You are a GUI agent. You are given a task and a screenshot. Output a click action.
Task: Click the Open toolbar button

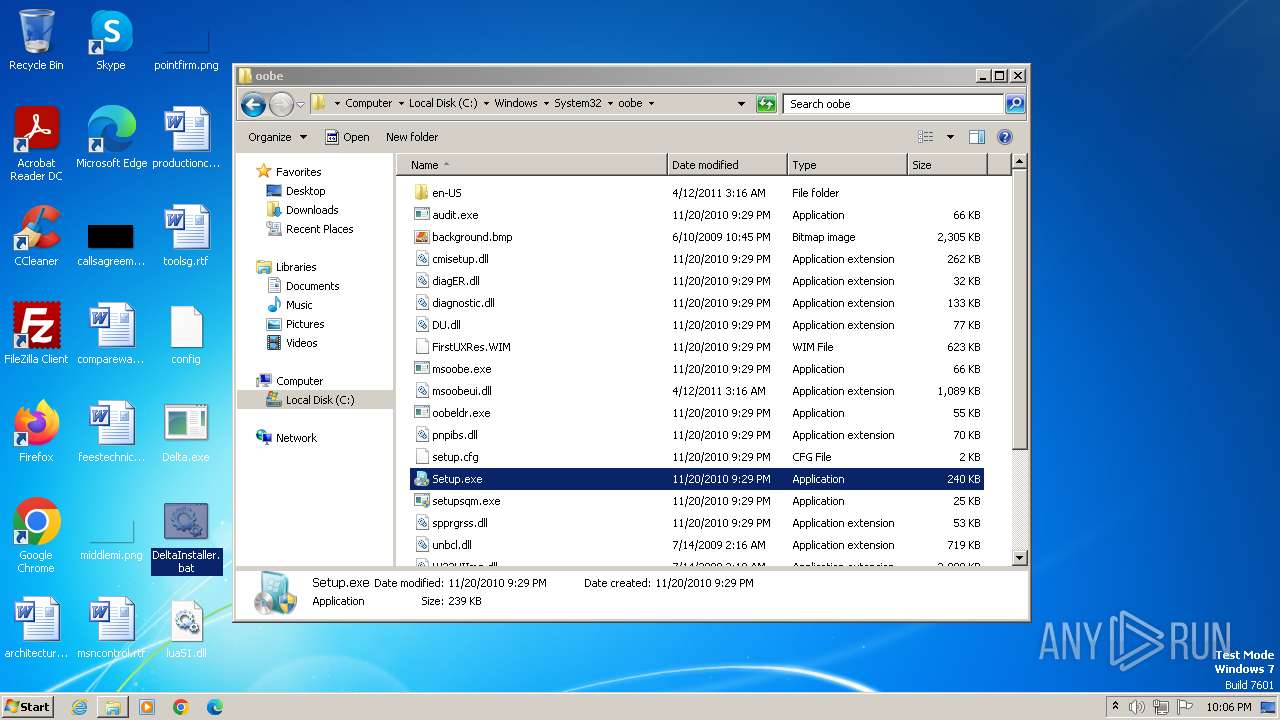coord(347,137)
